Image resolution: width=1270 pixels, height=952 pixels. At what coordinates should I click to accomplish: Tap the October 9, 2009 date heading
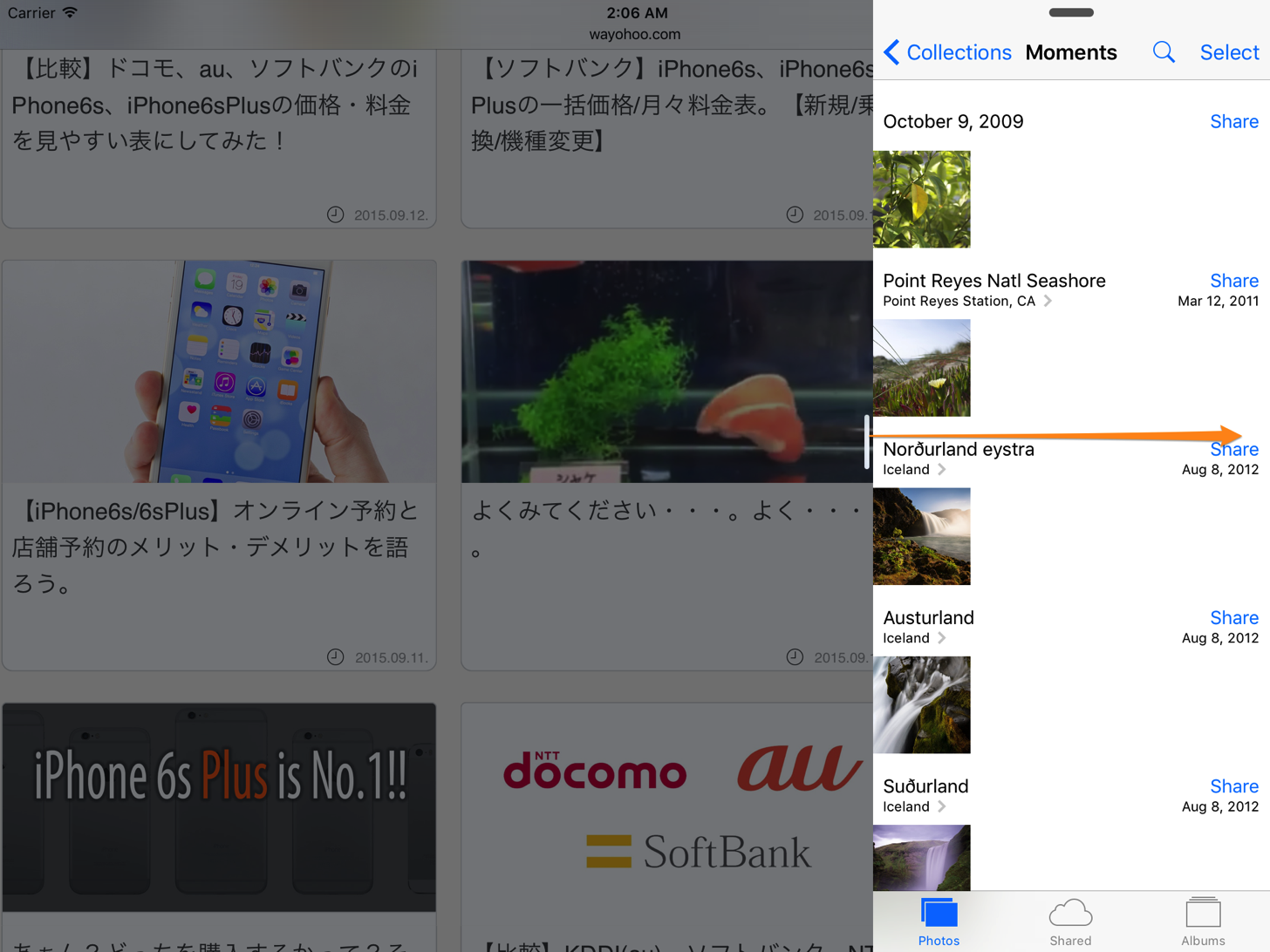pyautogui.click(x=953, y=121)
